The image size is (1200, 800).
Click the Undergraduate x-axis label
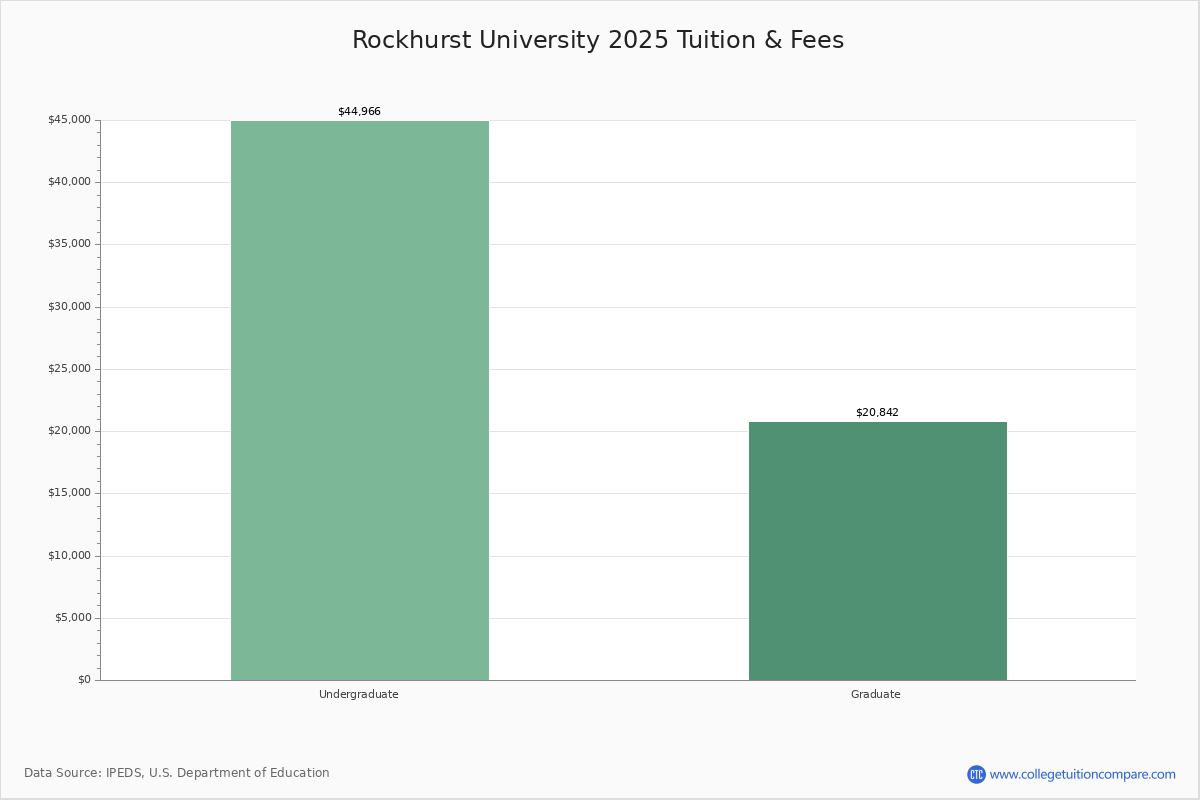359,694
